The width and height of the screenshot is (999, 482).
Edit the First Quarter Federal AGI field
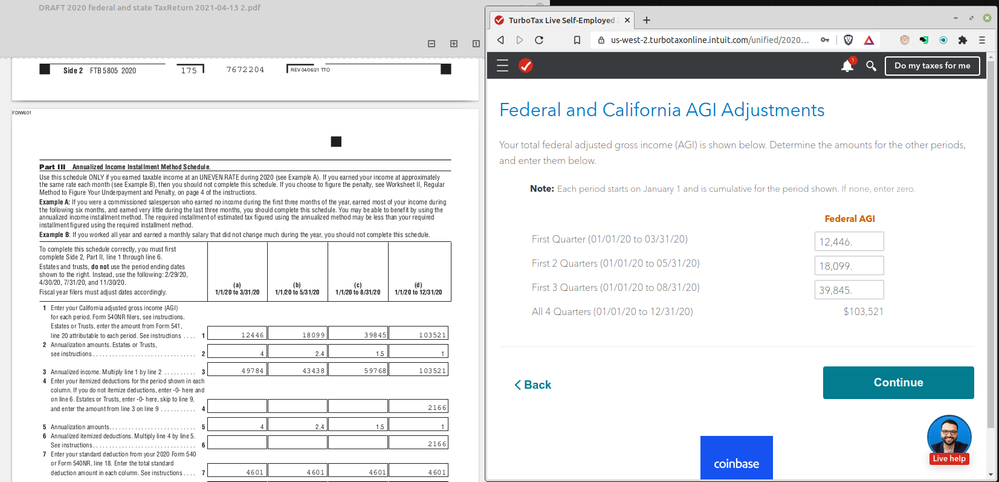pyautogui.click(x=849, y=242)
